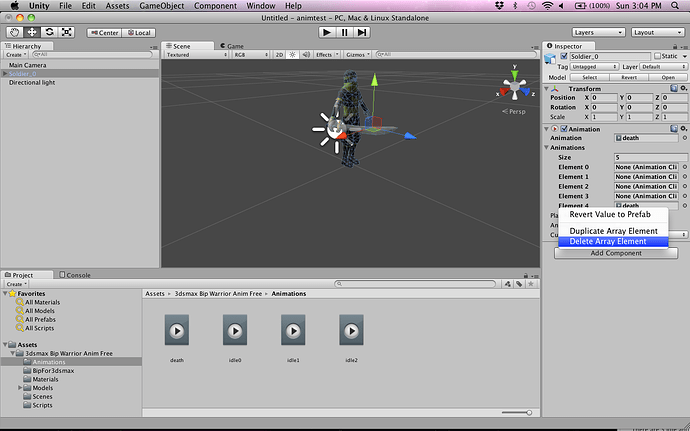Open the Layout dropdown
Image resolution: width=690 pixels, height=431 pixels.
tap(657, 33)
